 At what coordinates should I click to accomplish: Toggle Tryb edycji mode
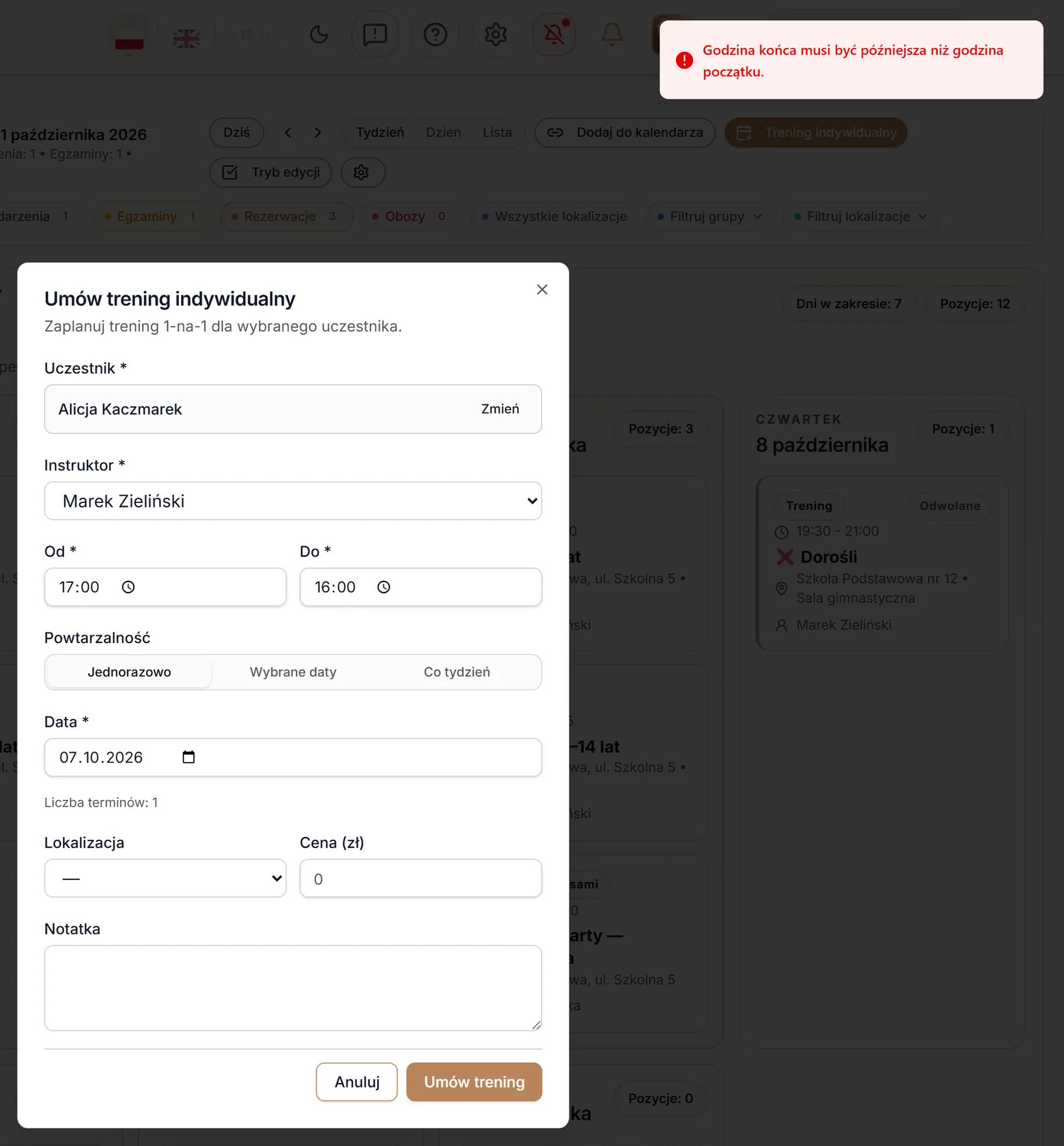pyautogui.click(x=271, y=173)
